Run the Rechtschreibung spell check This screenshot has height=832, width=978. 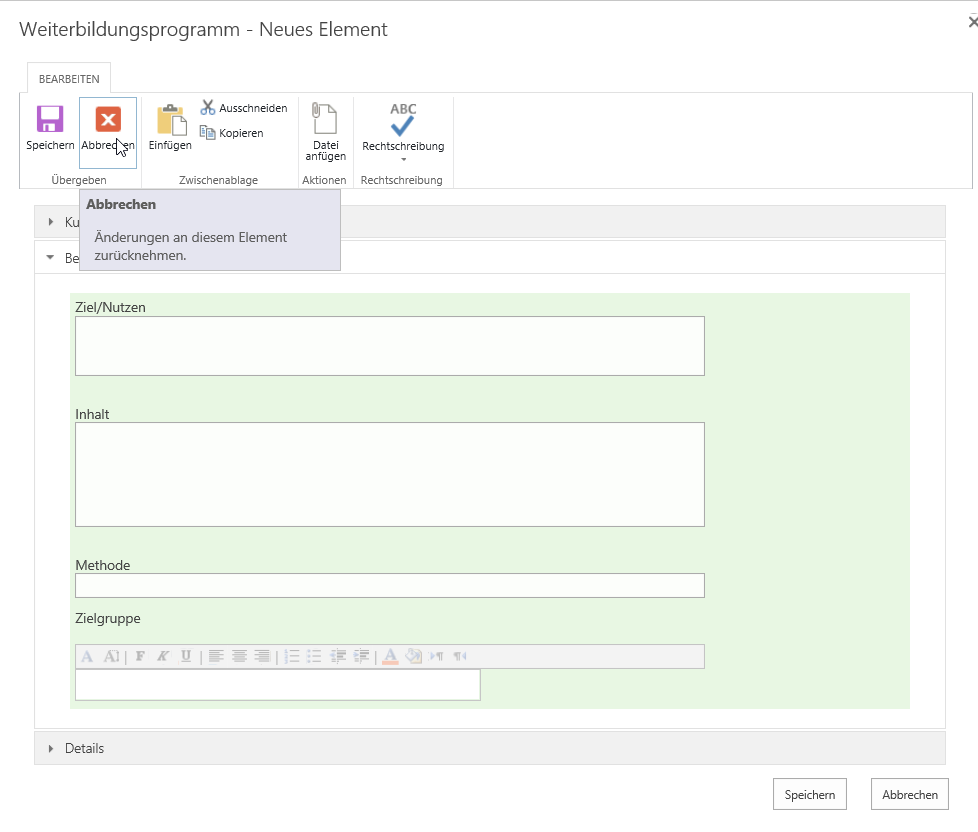(403, 127)
